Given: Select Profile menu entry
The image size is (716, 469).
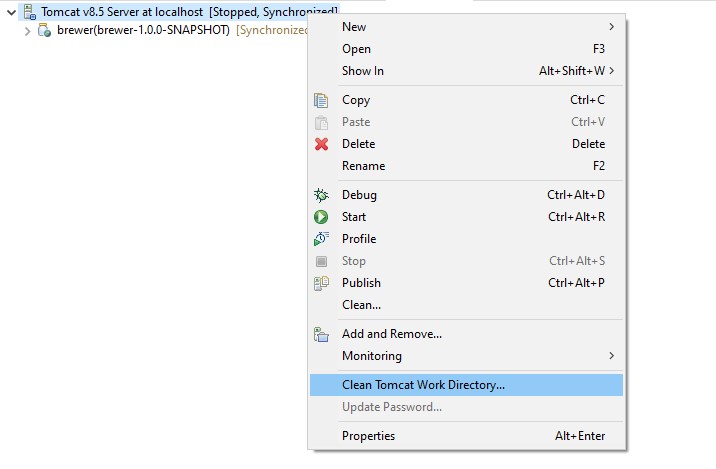Looking at the screenshot, I should click(x=466, y=239).
